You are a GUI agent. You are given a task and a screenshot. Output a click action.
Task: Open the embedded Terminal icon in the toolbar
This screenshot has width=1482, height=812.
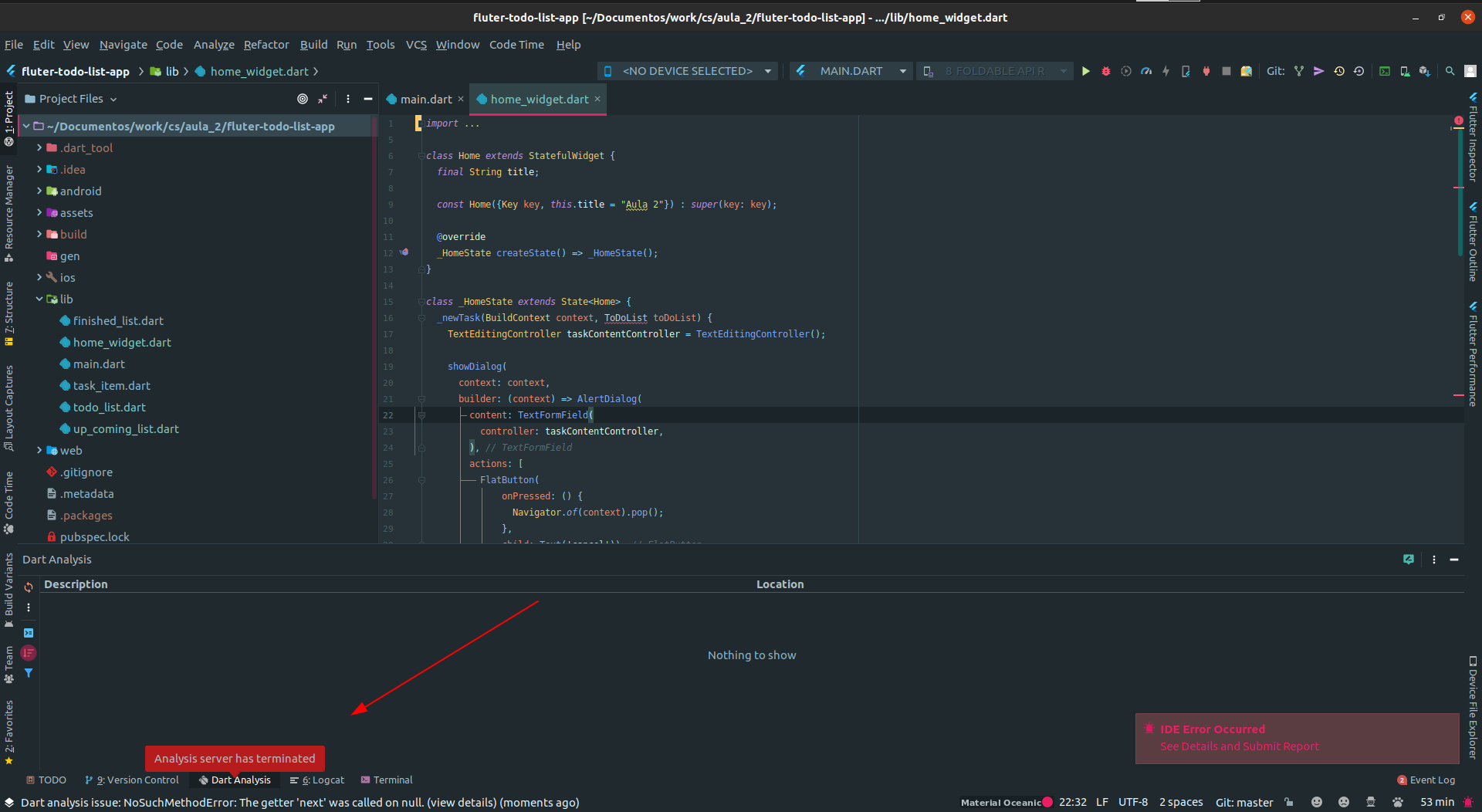pos(1385,71)
